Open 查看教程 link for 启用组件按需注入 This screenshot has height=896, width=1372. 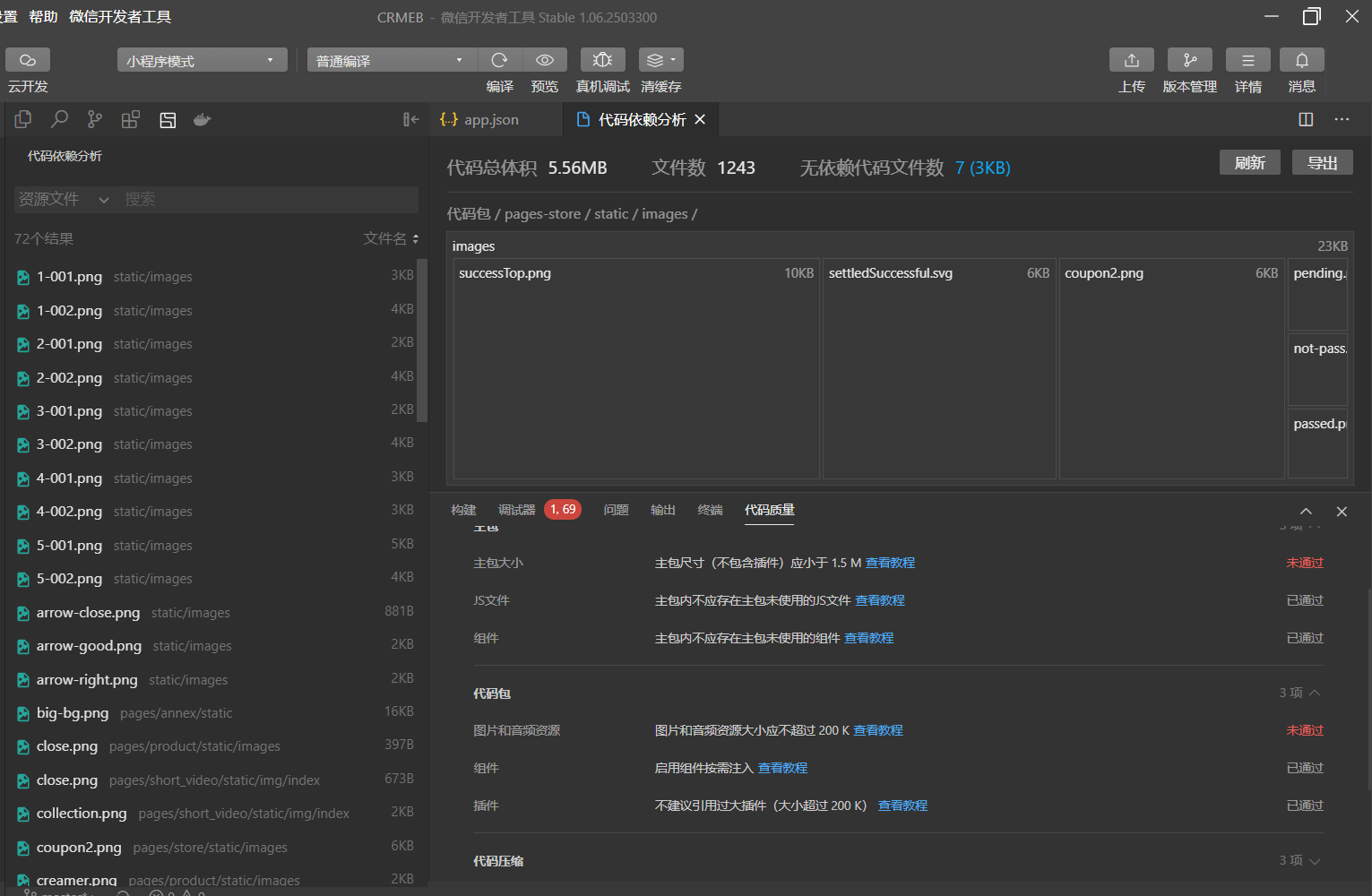pos(782,768)
